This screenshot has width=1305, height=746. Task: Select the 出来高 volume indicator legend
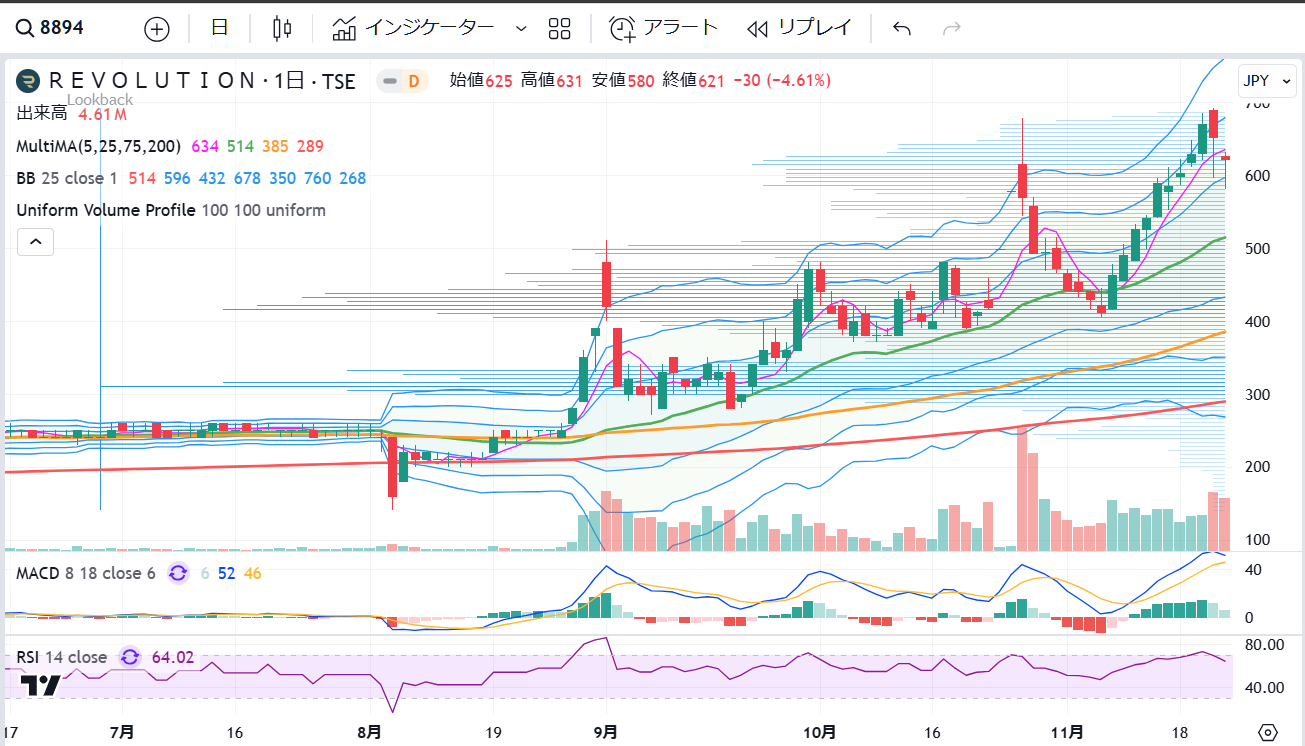[42, 114]
